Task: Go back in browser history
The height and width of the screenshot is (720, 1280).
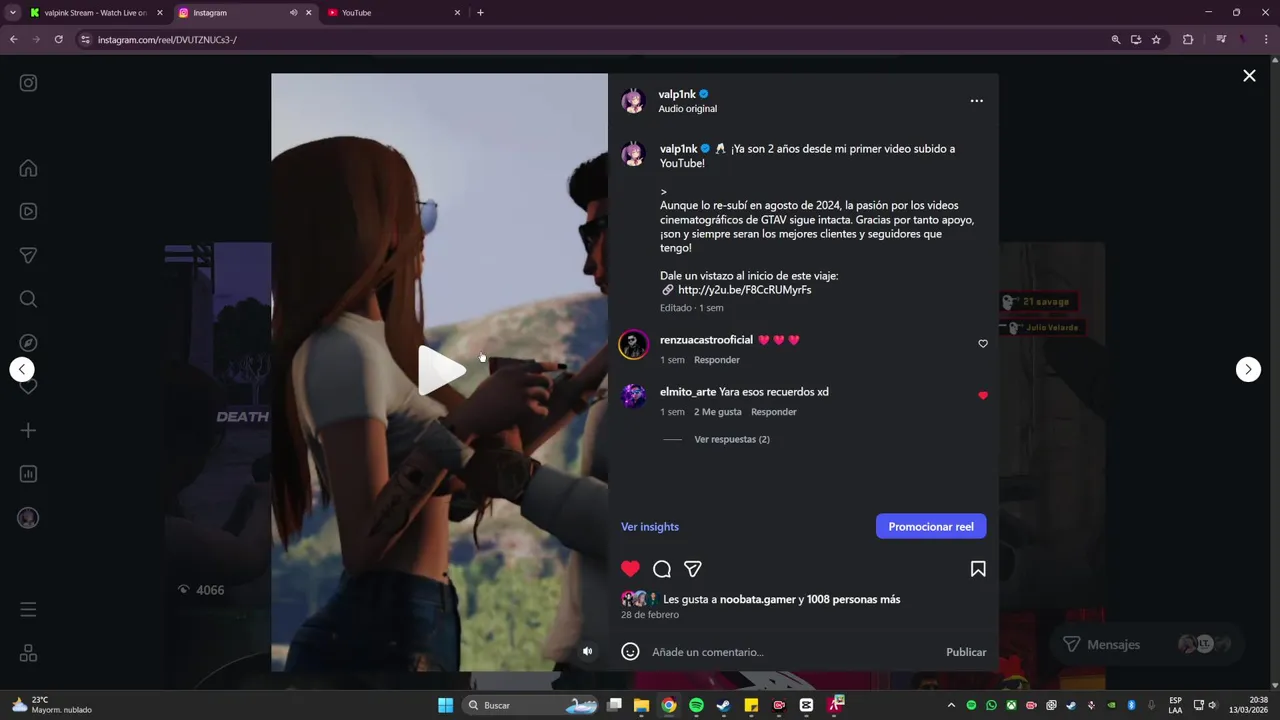Action: (13, 40)
